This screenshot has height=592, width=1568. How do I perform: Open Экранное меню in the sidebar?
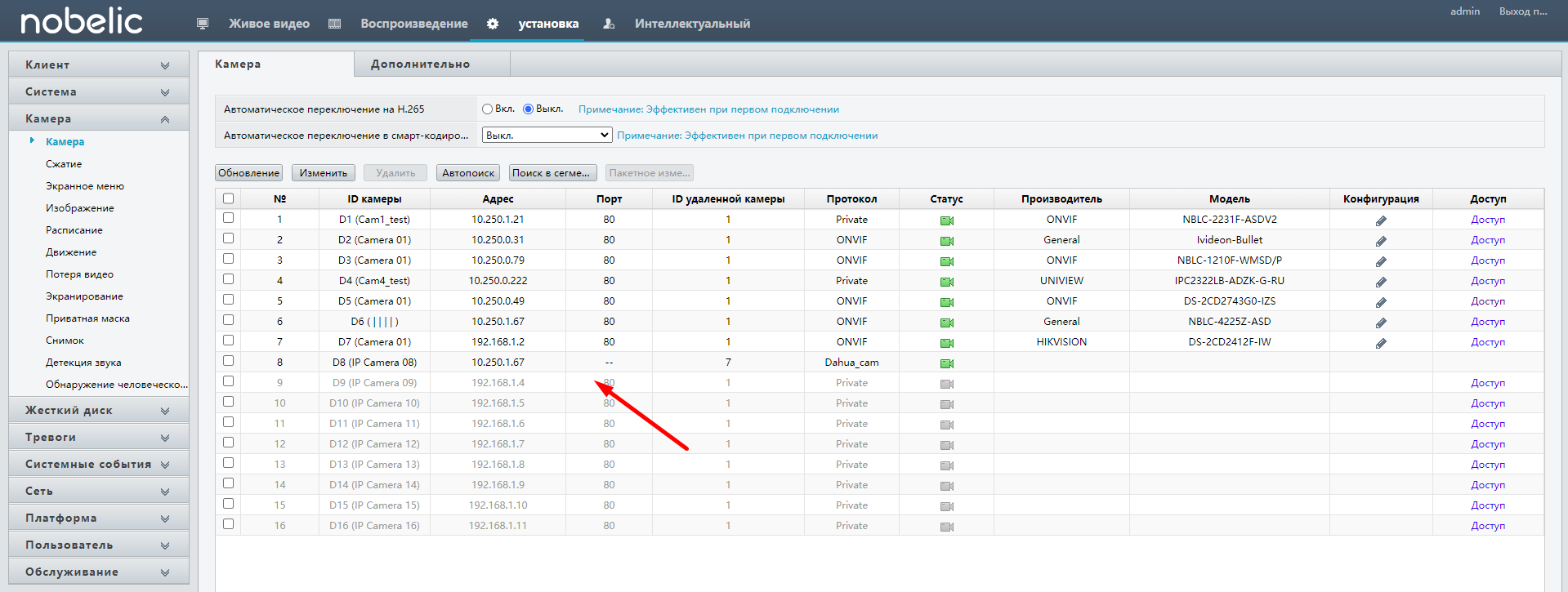(85, 186)
